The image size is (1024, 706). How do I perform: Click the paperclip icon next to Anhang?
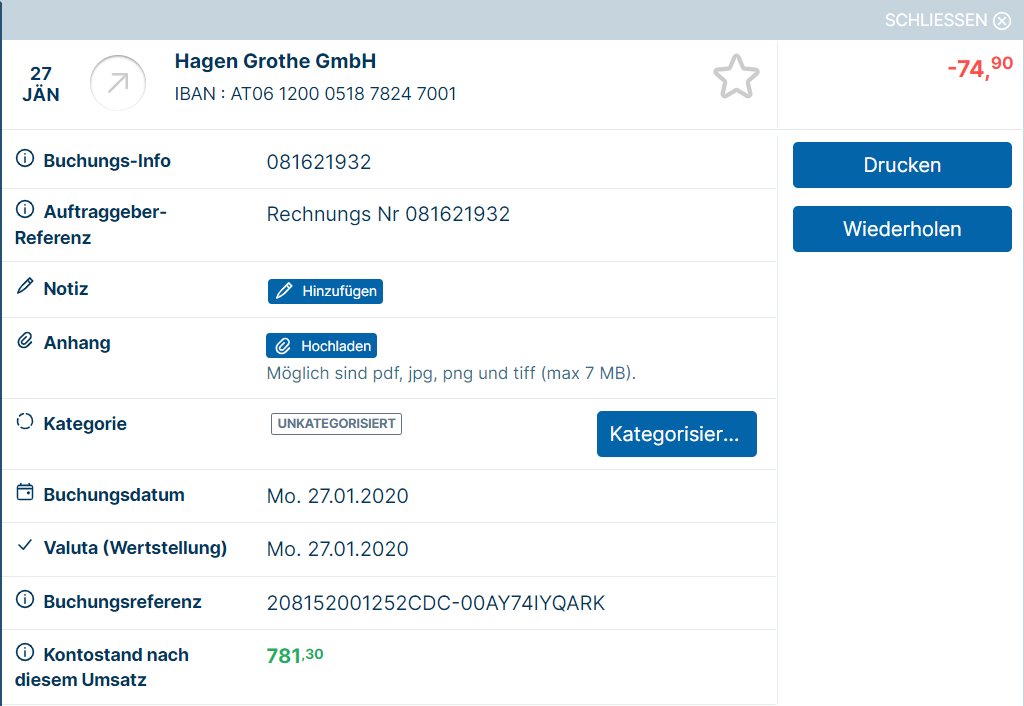tap(25, 340)
